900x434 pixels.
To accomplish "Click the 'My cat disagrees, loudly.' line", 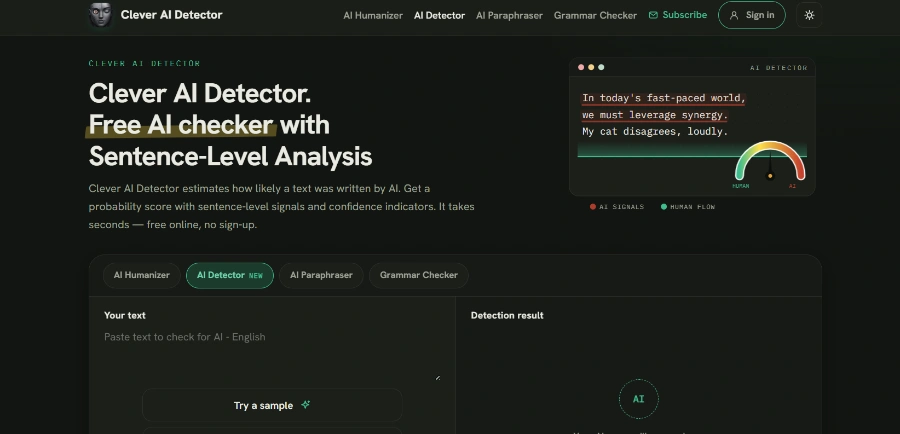I will [x=655, y=131].
